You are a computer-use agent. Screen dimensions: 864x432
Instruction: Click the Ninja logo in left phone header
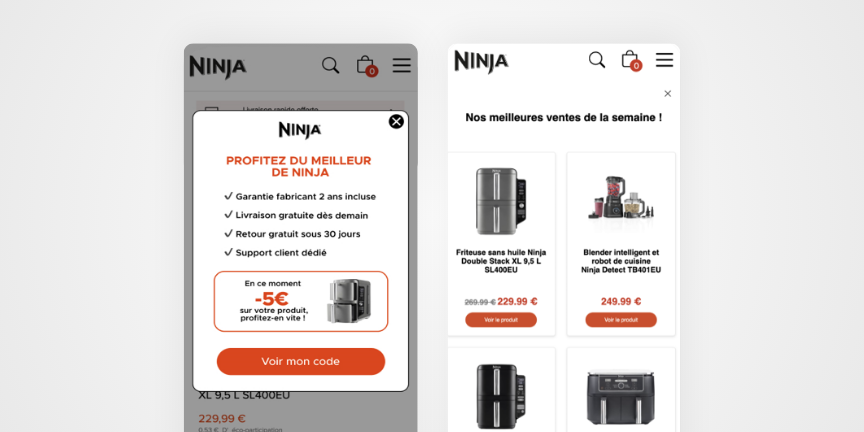(218, 67)
